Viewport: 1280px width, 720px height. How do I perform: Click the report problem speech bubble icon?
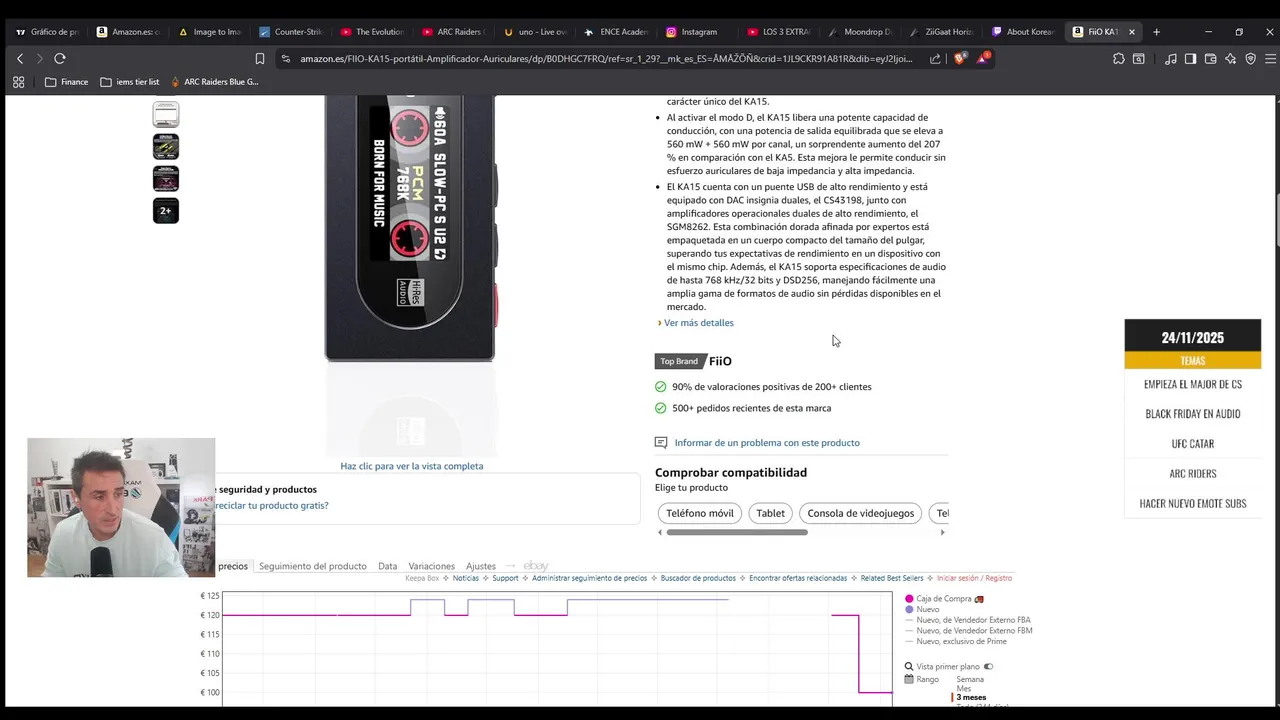(x=661, y=443)
